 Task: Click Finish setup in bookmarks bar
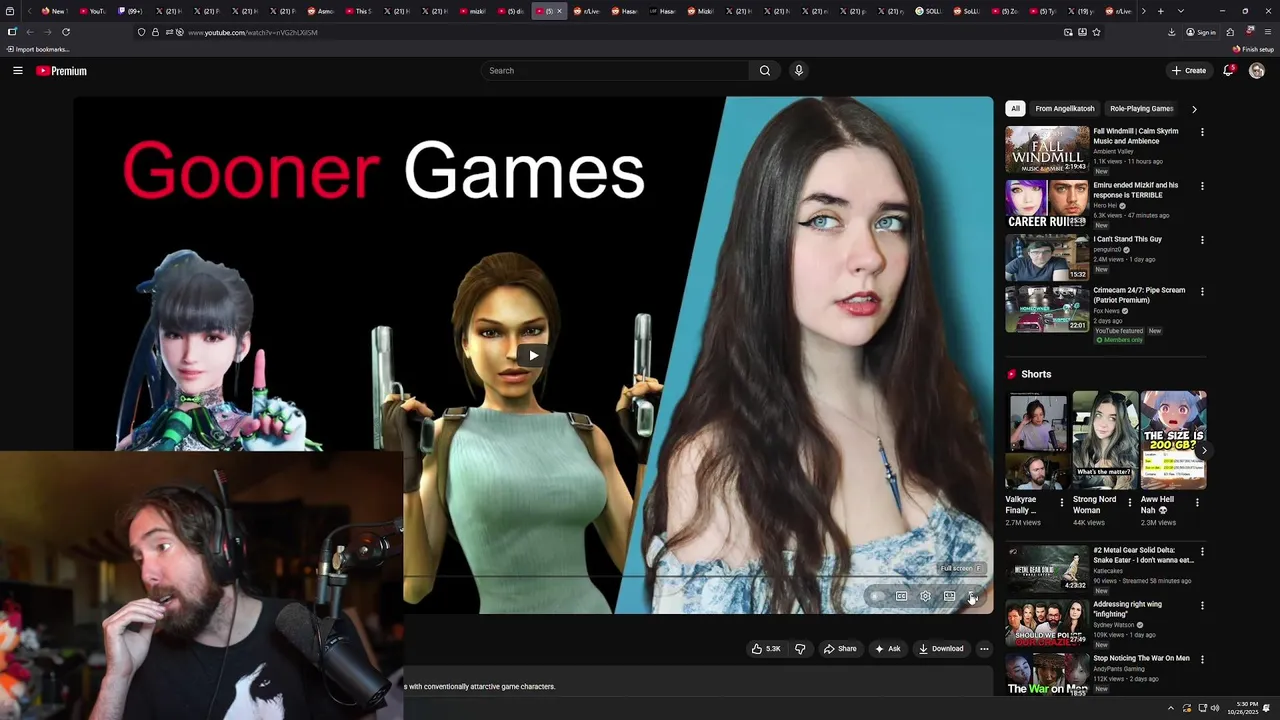tap(1254, 49)
